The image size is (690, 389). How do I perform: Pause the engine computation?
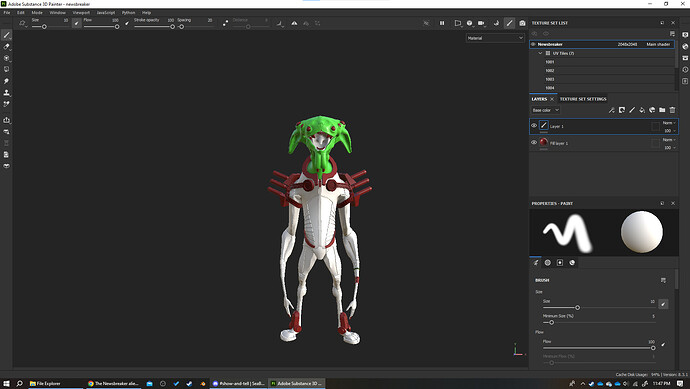click(x=442, y=23)
